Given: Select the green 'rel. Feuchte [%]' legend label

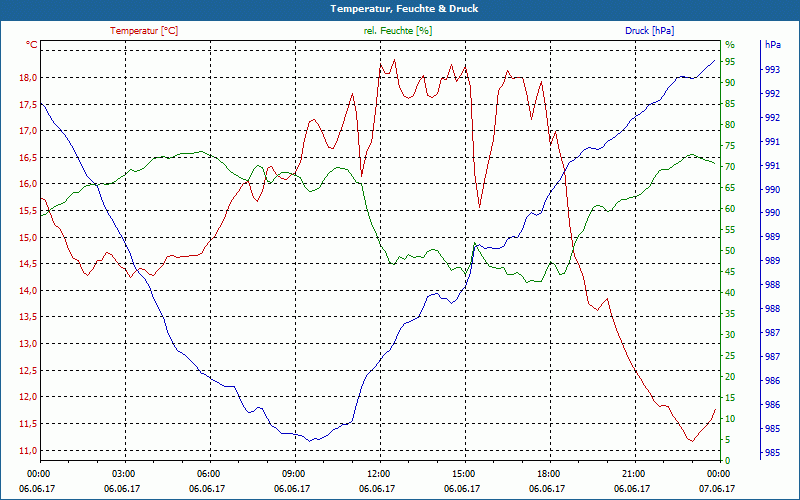Looking at the screenshot, I should coord(397,31).
